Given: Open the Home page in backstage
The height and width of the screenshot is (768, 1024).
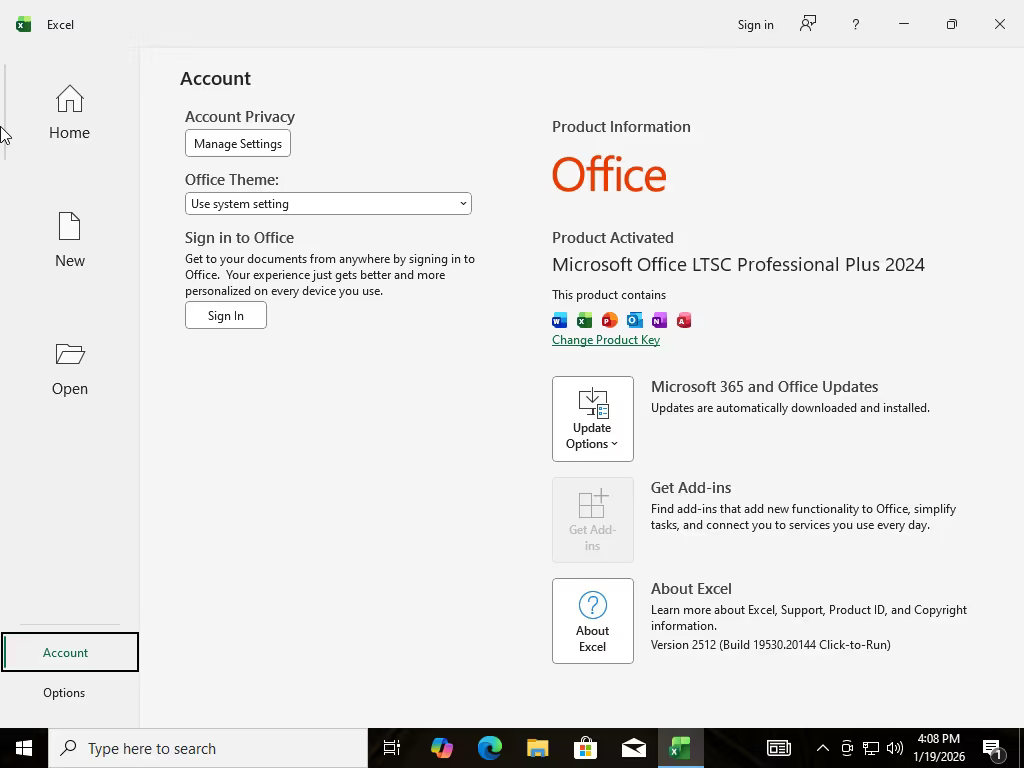Looking at the screenshot, I should [x=69, y=112].
